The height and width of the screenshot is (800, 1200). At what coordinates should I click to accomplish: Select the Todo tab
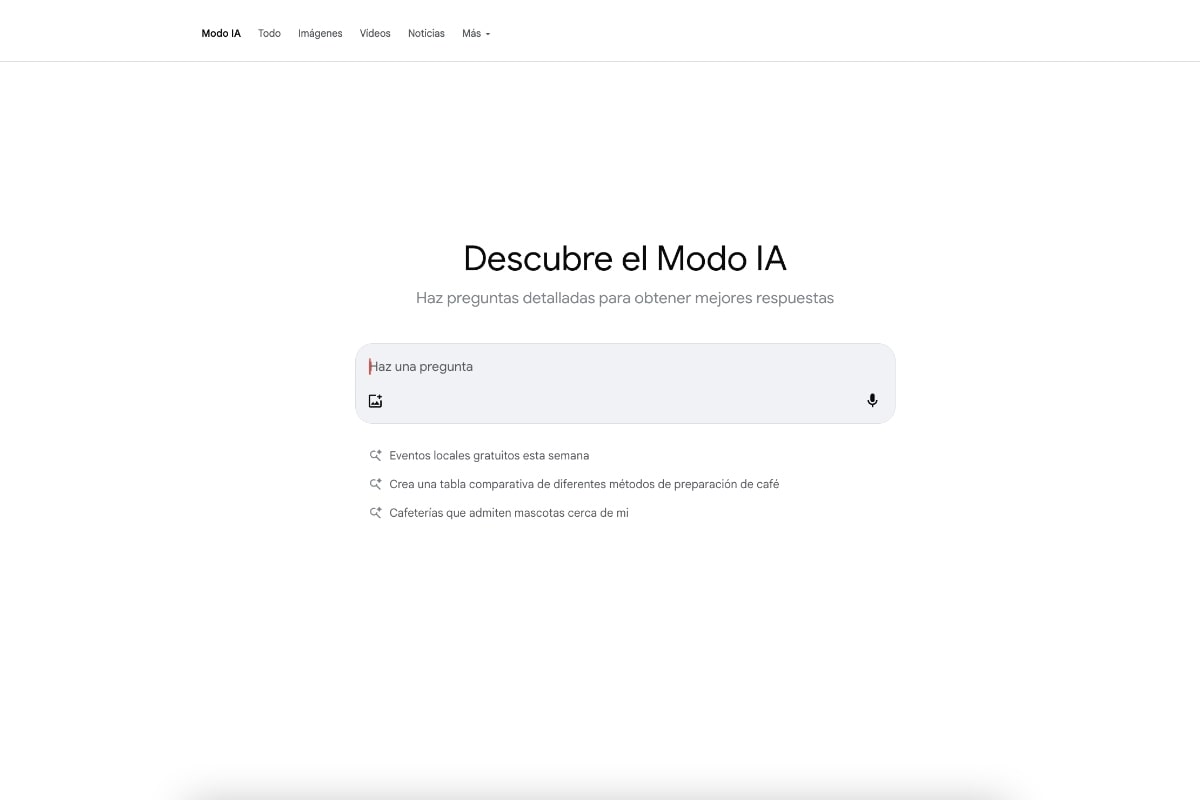coord(269,33)
